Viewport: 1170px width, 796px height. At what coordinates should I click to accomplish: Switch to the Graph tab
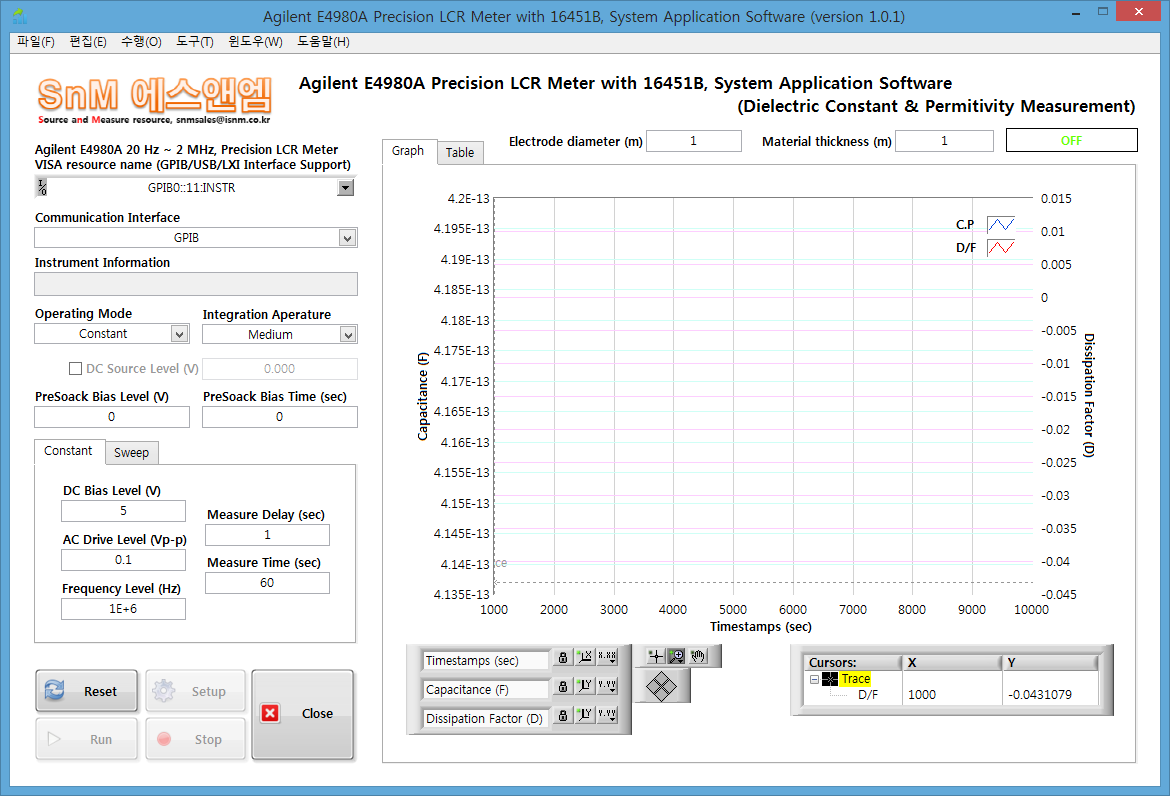pos(408,151)
